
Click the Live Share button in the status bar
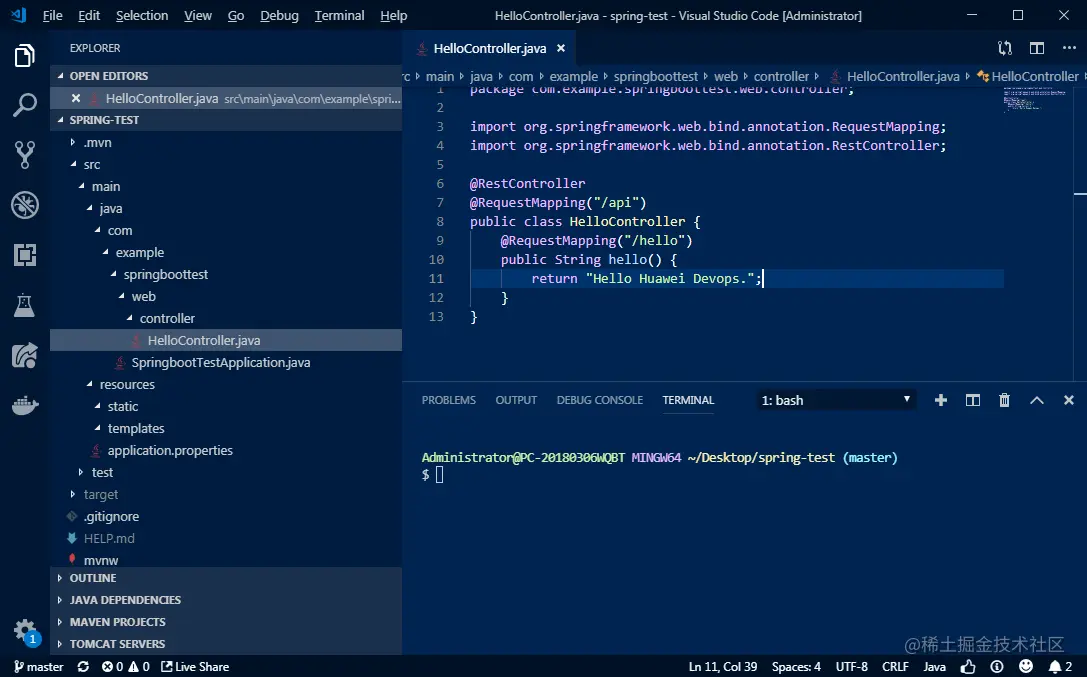point(195,666)
